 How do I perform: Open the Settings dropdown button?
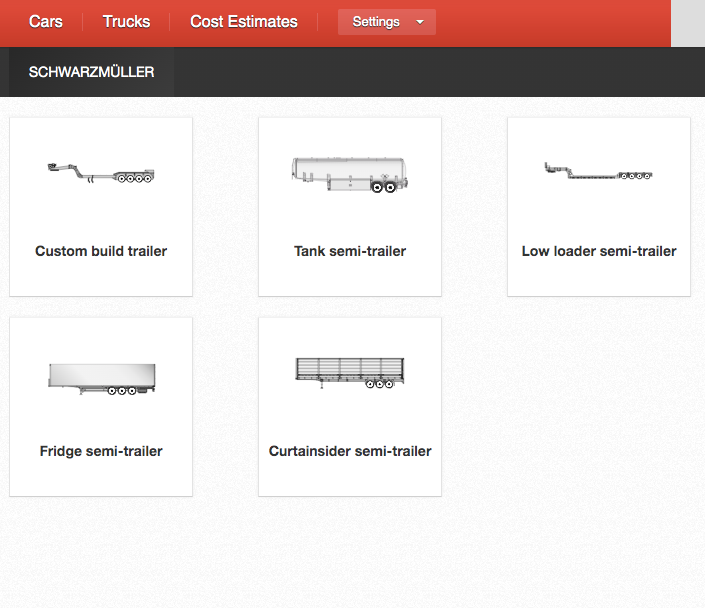tap(387, 22)
